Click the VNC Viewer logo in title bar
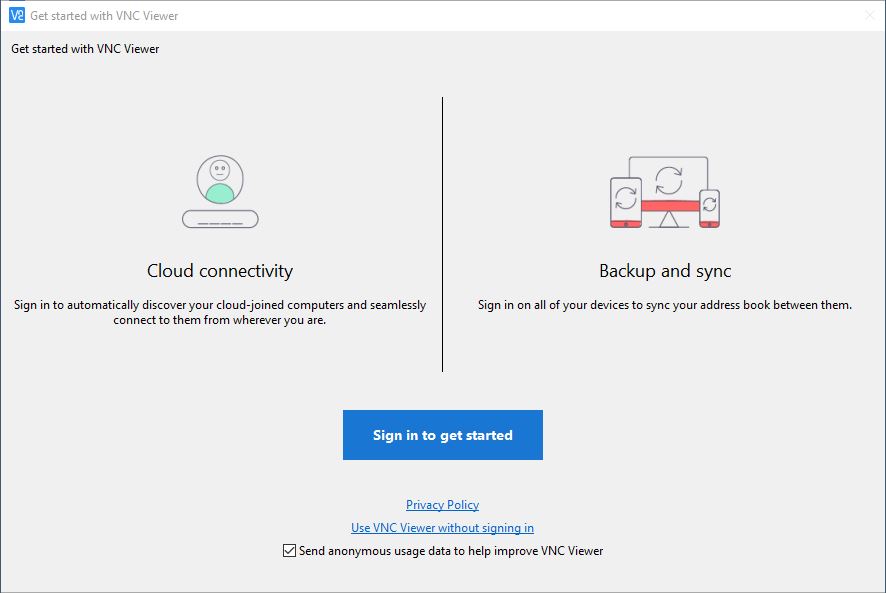Viewport: 886px width, 593px height. (17, 15)
